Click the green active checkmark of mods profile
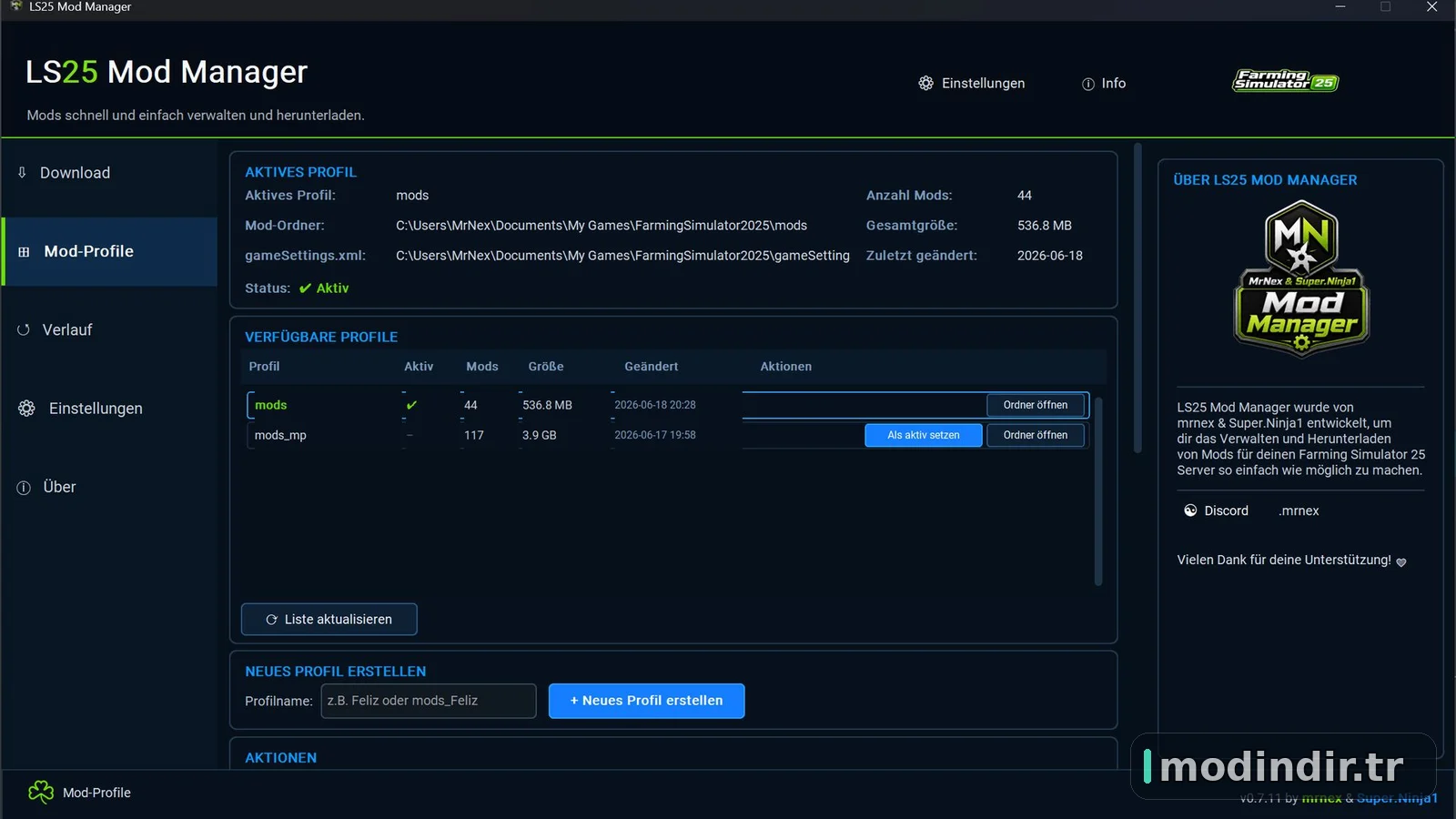 (411, 405)
